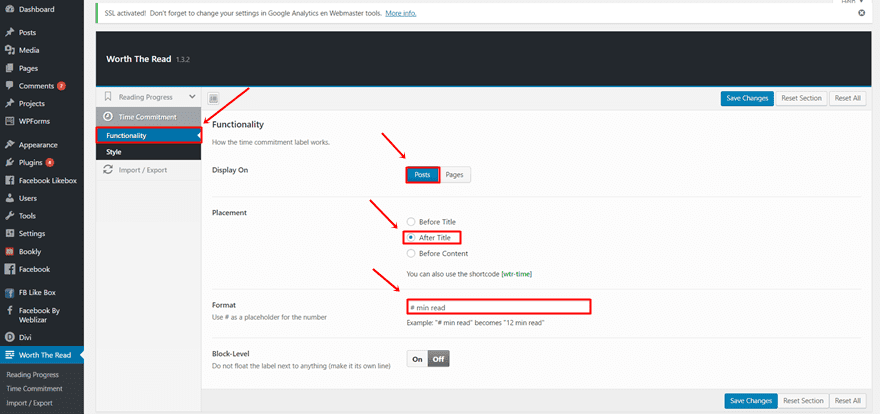This screenshot has height=414, width=880.
Task: Select the After Title radio button
Action: [411, 238]
